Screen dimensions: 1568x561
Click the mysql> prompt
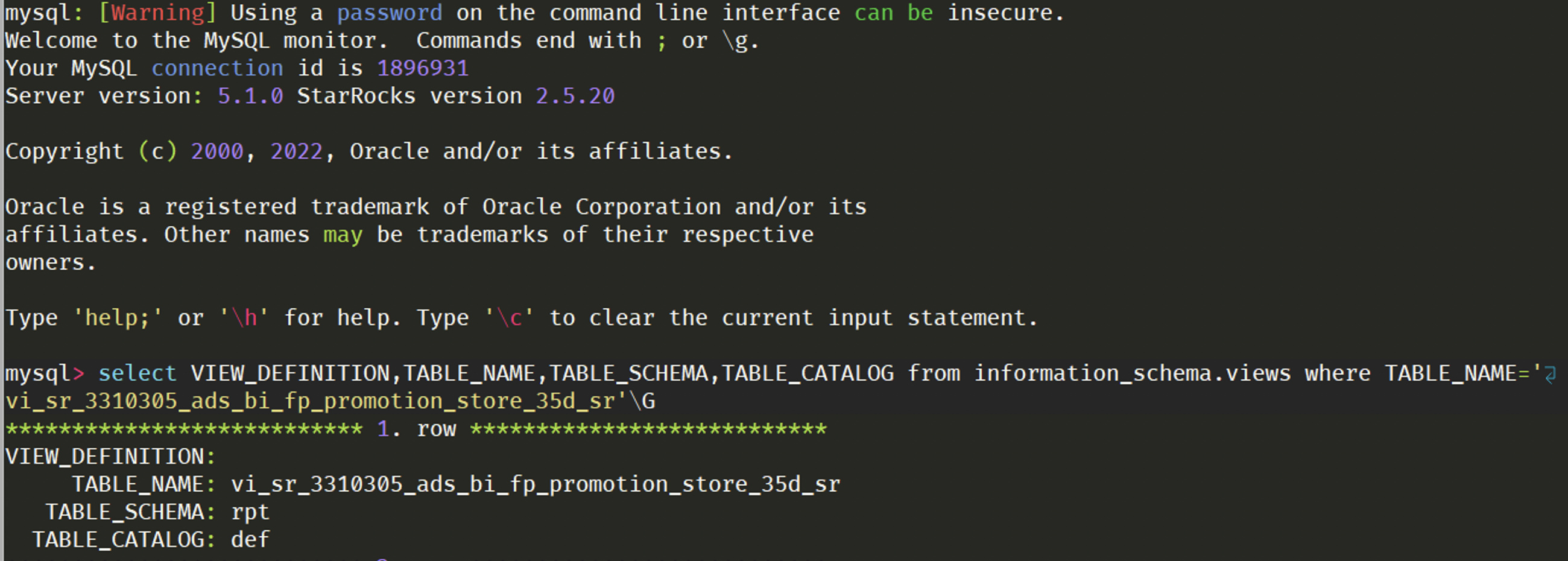[45, 373]
